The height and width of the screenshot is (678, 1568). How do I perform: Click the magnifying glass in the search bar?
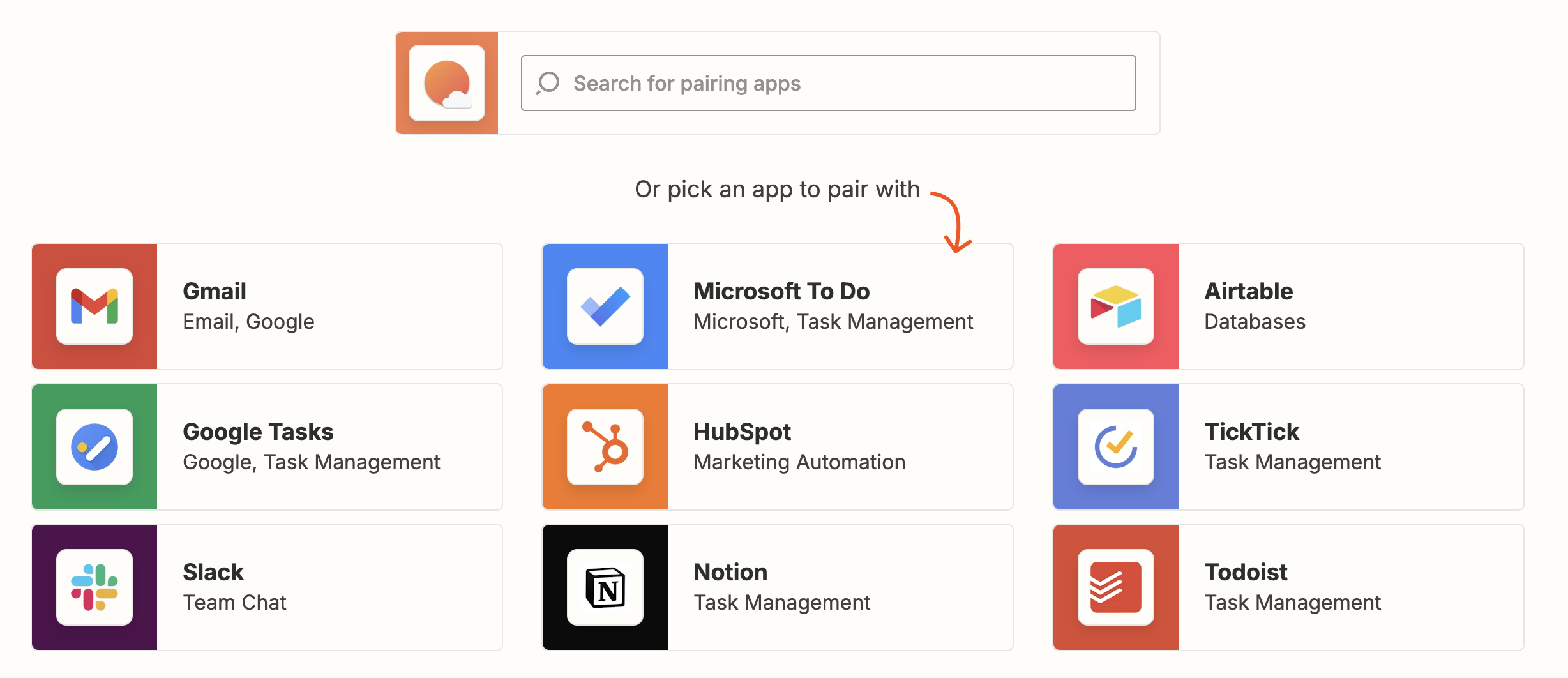pyautogui.click(x=548, y=82)
